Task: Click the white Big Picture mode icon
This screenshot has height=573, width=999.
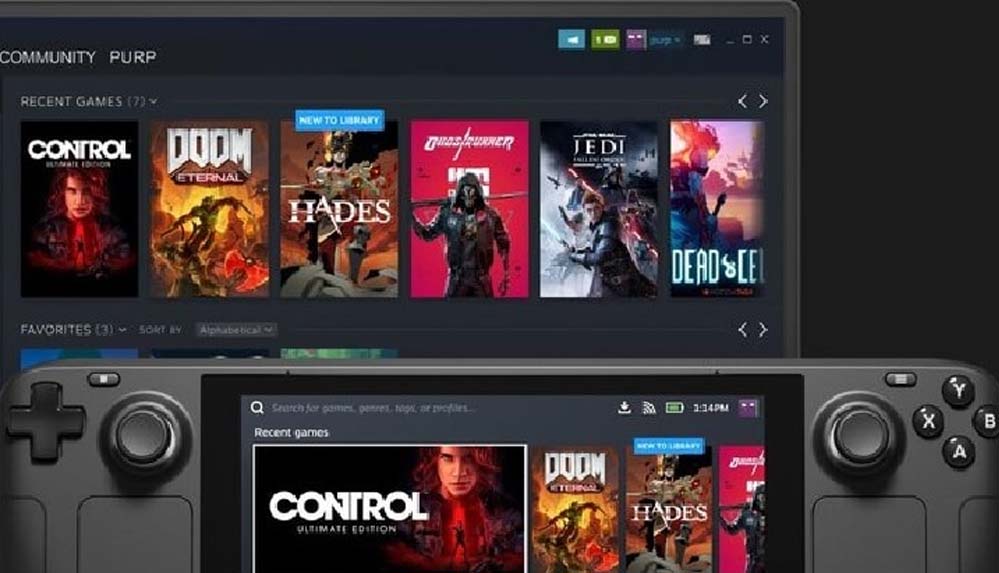Action: [701, 40]
